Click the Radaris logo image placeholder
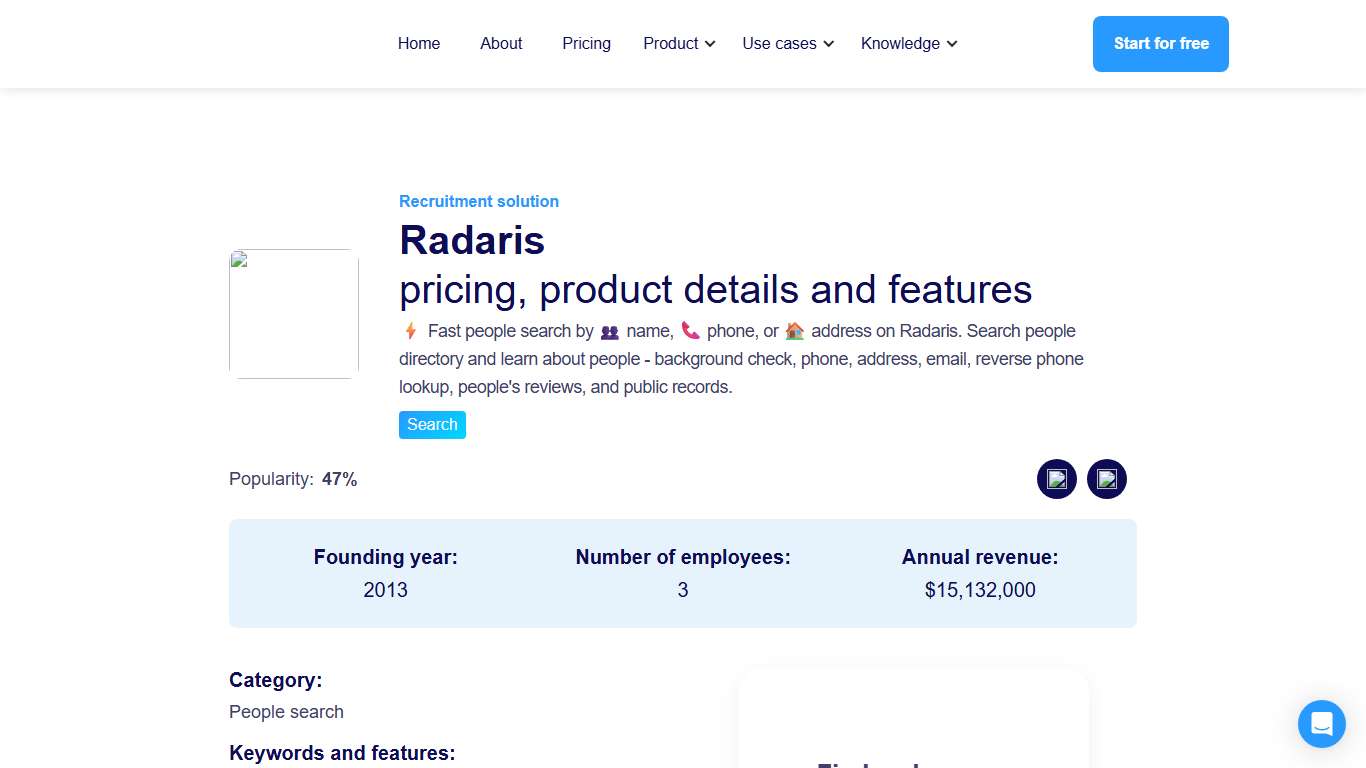The image size is (1366, 768). coord(294,314)
